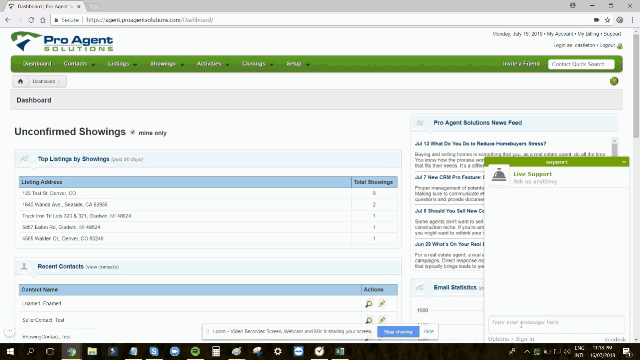Open File Explorer from taskbar
The image size is (640, 360).
click(x=92, y=351)
